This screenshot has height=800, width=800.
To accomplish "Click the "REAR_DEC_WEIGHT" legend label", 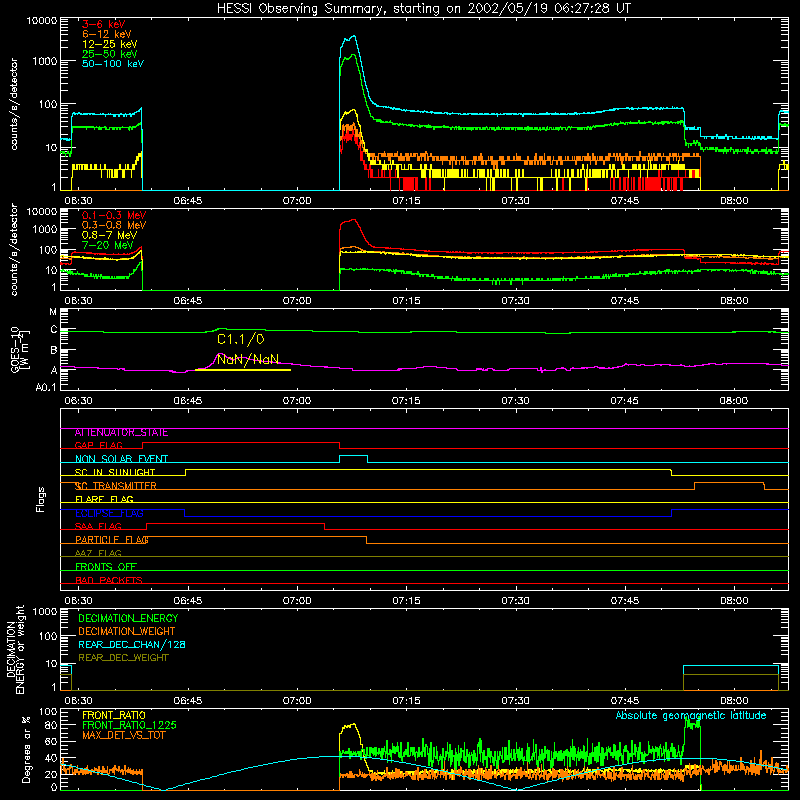I will [x=123, y=658].
